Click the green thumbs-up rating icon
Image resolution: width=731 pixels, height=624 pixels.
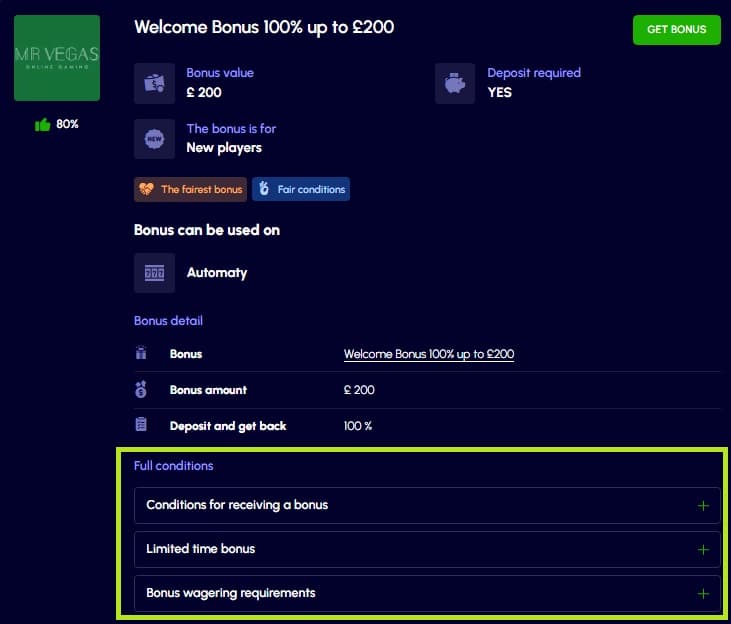43,124
